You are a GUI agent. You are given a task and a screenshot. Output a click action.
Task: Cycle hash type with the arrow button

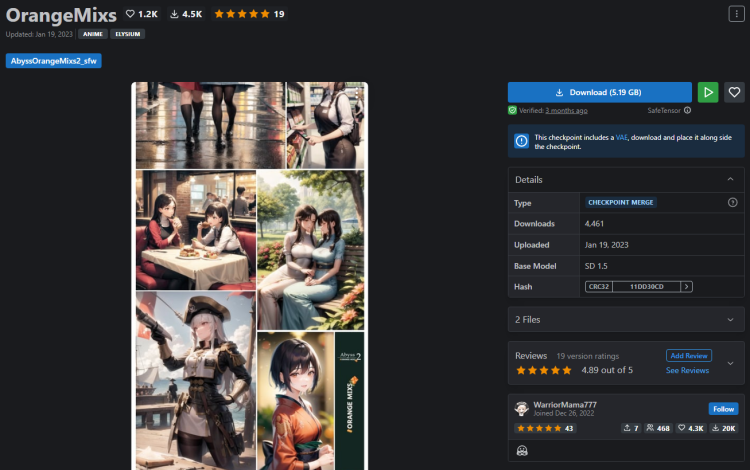click(686, 286)
